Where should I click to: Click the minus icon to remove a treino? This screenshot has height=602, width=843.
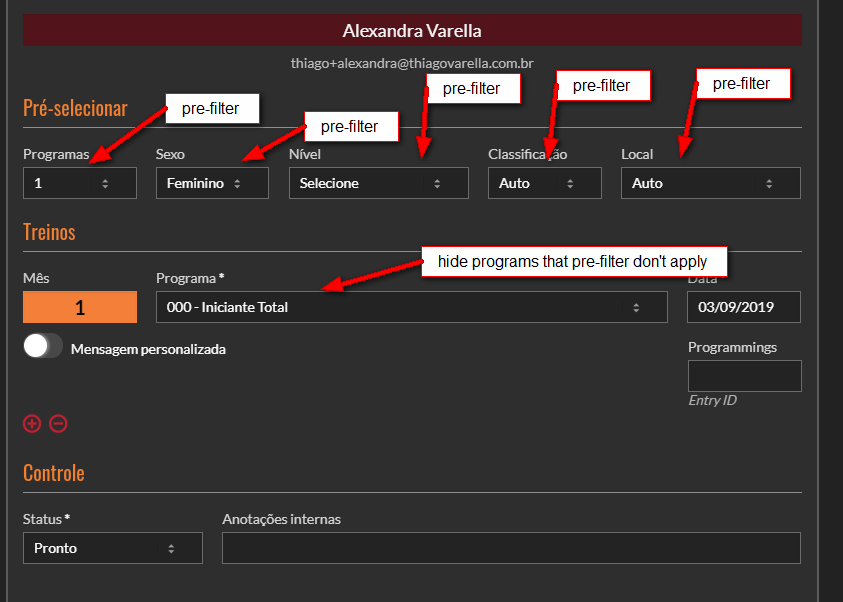[x=58, y=424]
